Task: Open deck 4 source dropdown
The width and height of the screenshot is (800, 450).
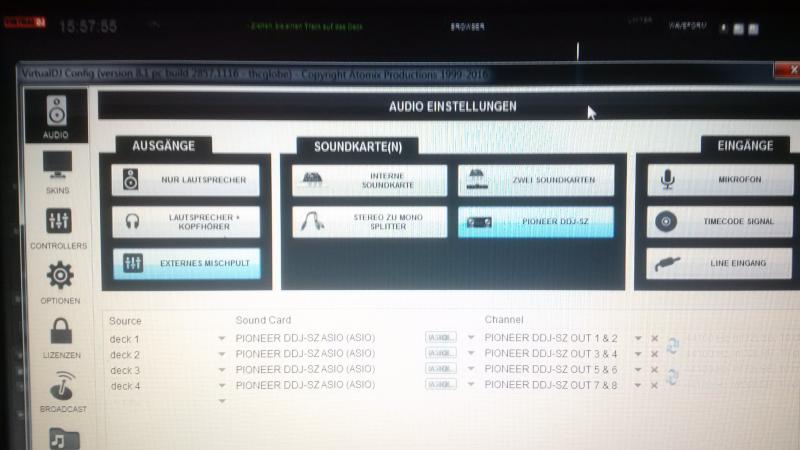Action: pos(221,385)
